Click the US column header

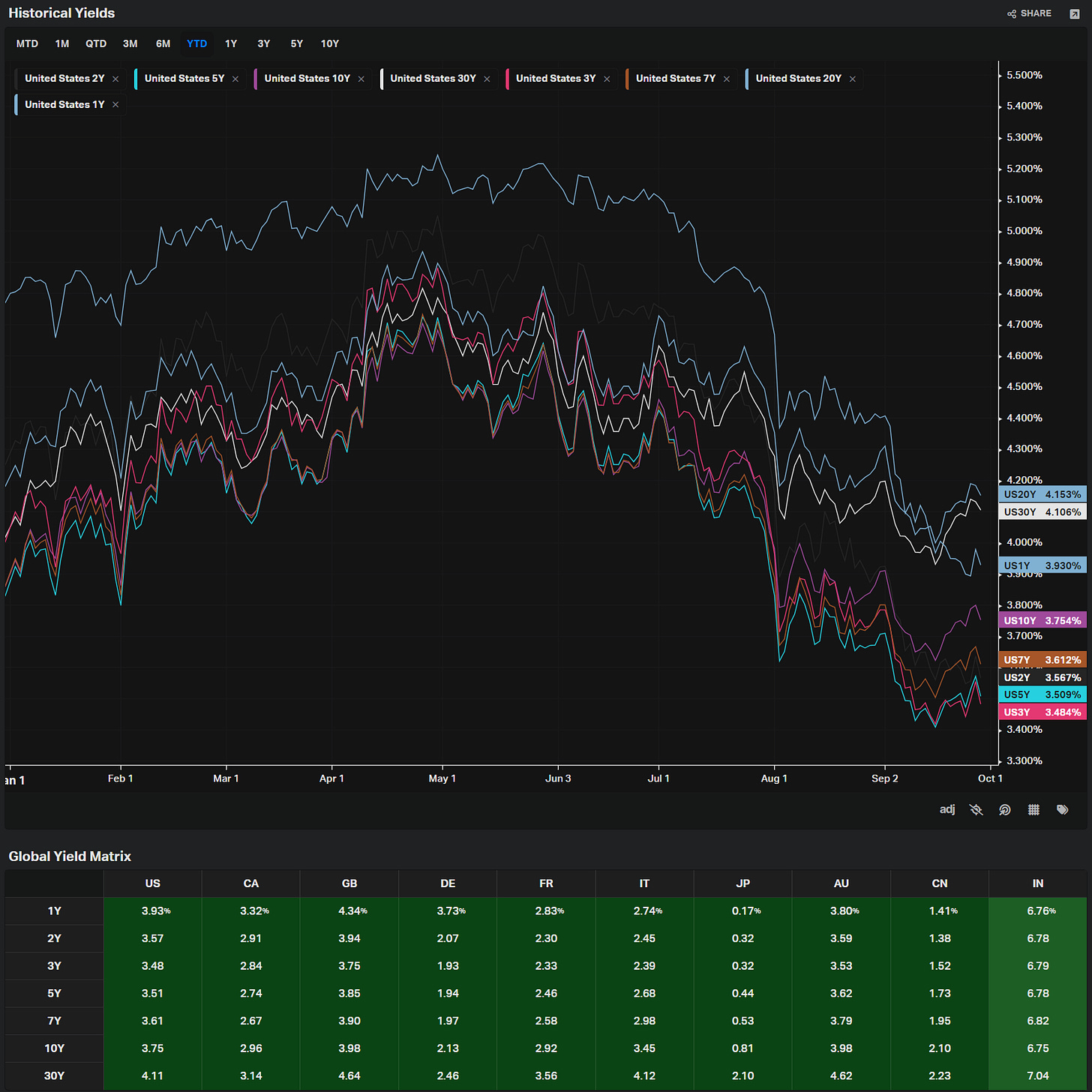pos(153,883)
